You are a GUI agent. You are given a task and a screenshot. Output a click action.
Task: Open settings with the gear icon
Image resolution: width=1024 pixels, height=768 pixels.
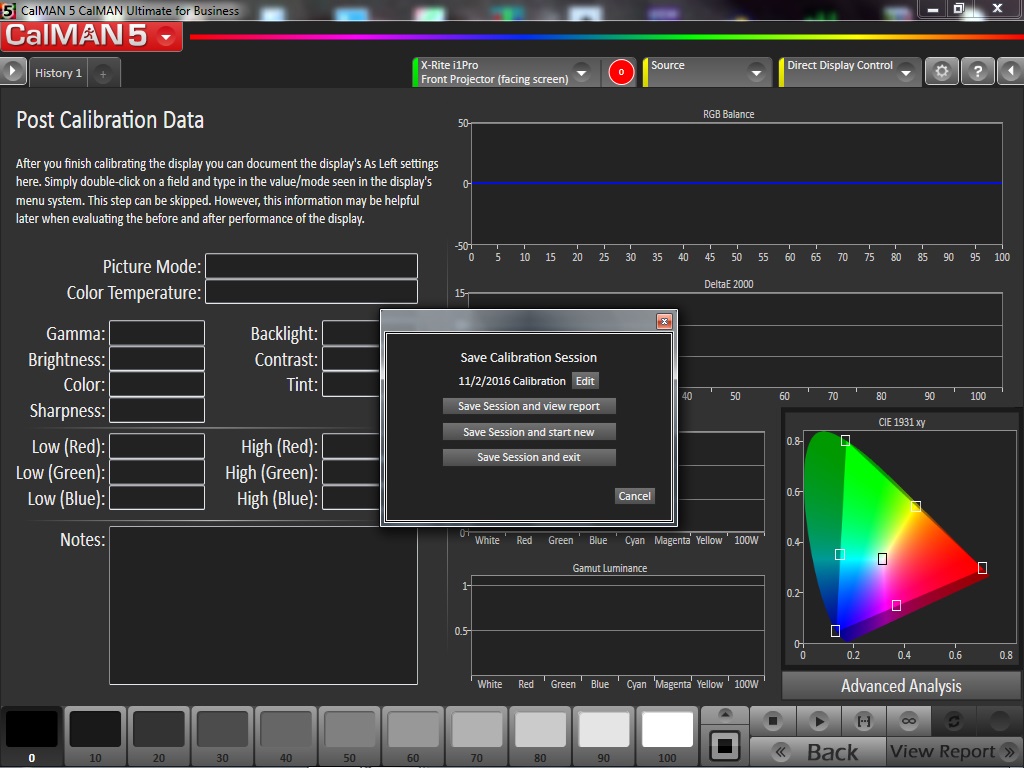point(940,72)
